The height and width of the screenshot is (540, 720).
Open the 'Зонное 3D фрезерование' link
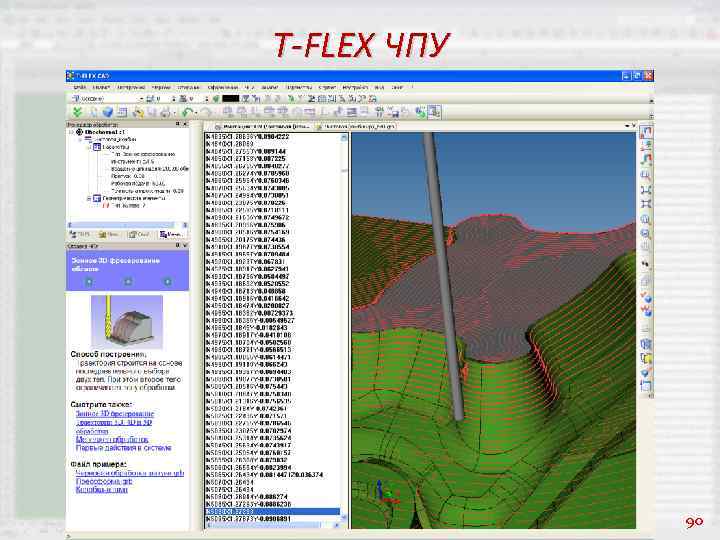(x=115, y=414)
